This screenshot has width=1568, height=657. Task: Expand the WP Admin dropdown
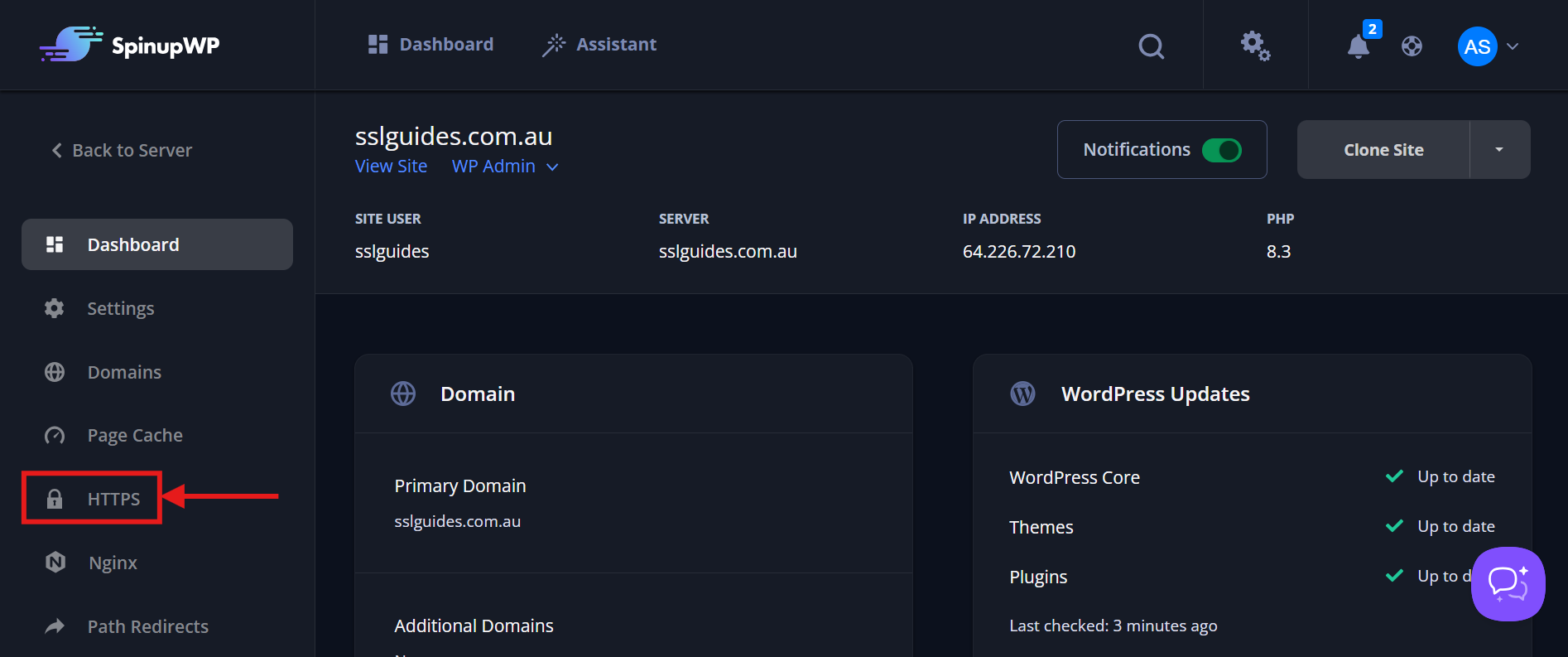coord(505,167)
